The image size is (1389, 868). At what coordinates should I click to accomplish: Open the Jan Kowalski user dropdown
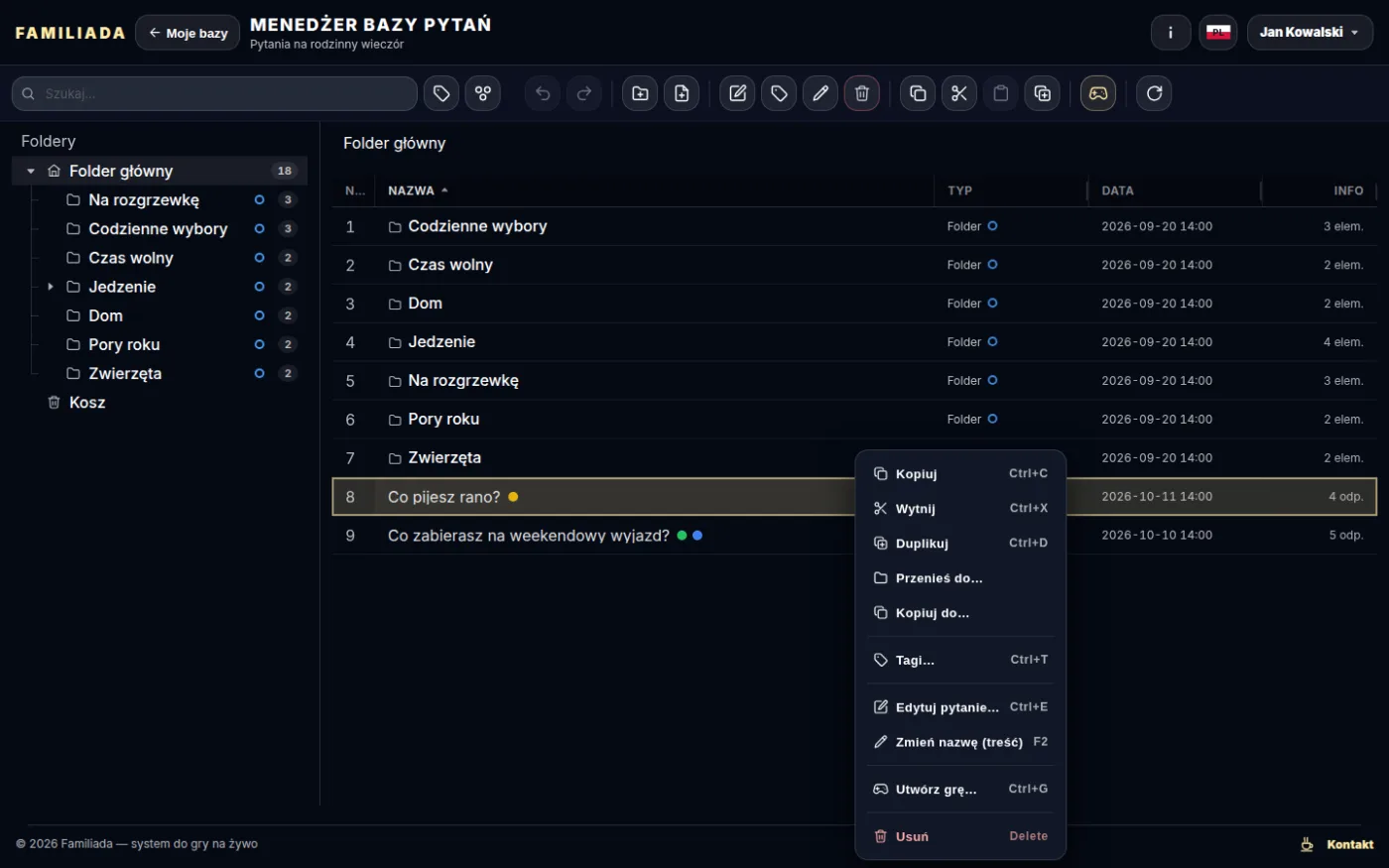click(x=1310, y=33)
